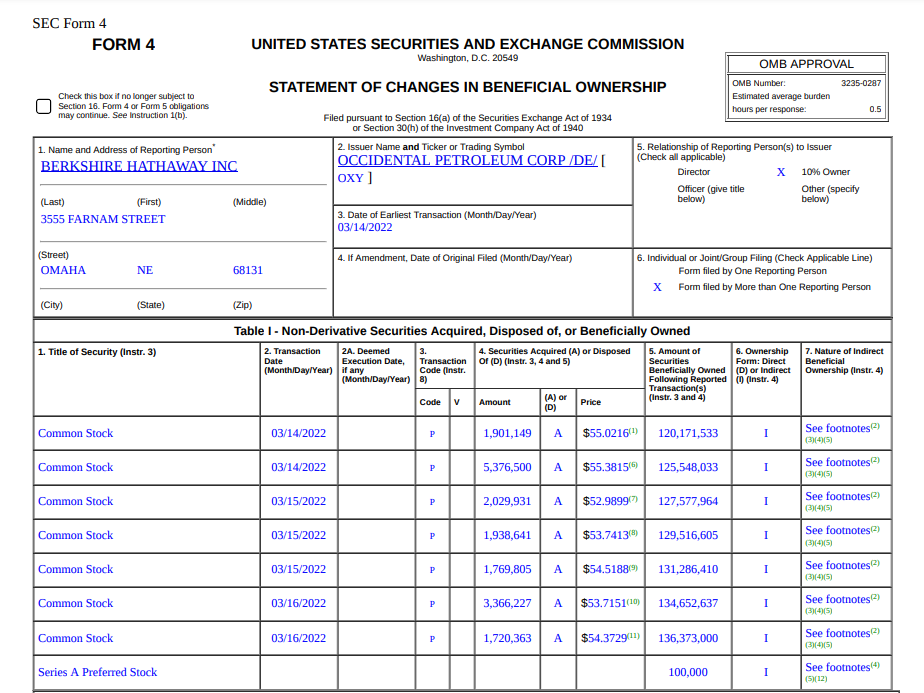Click the OMB APPROVAL box heading

tap(806, 64)
